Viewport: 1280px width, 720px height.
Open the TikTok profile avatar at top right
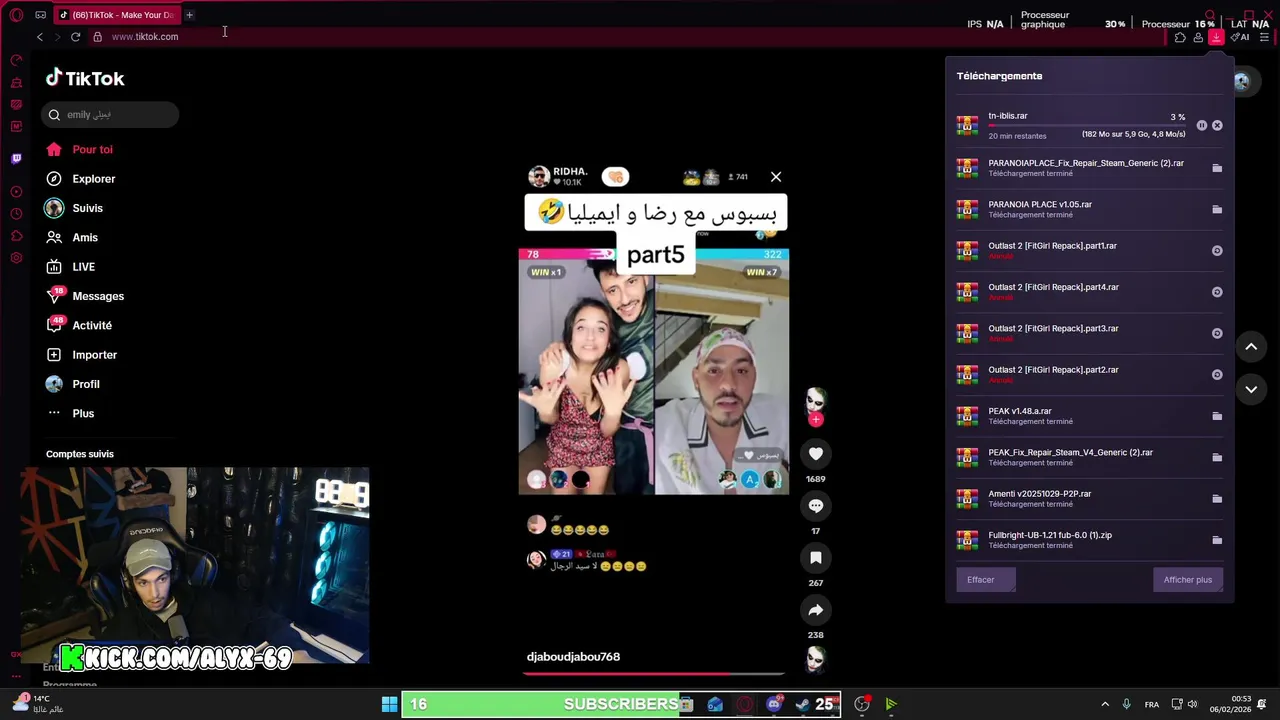[x=1241, y=82]
